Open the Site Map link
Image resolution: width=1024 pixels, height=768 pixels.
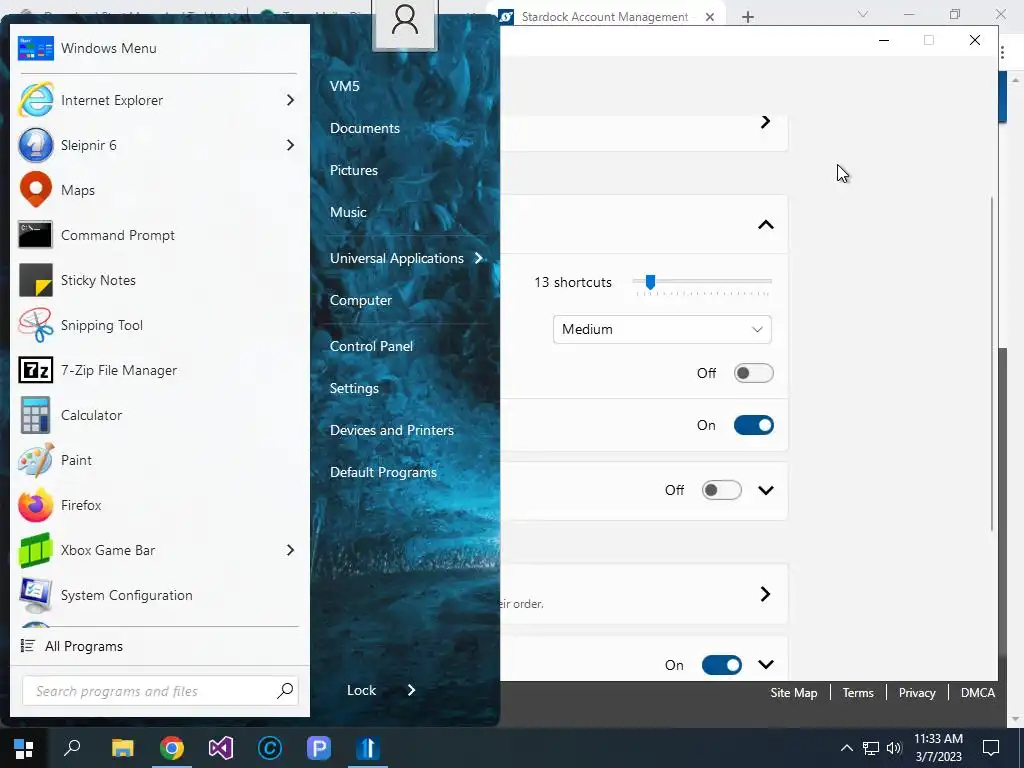click(793, 693)
